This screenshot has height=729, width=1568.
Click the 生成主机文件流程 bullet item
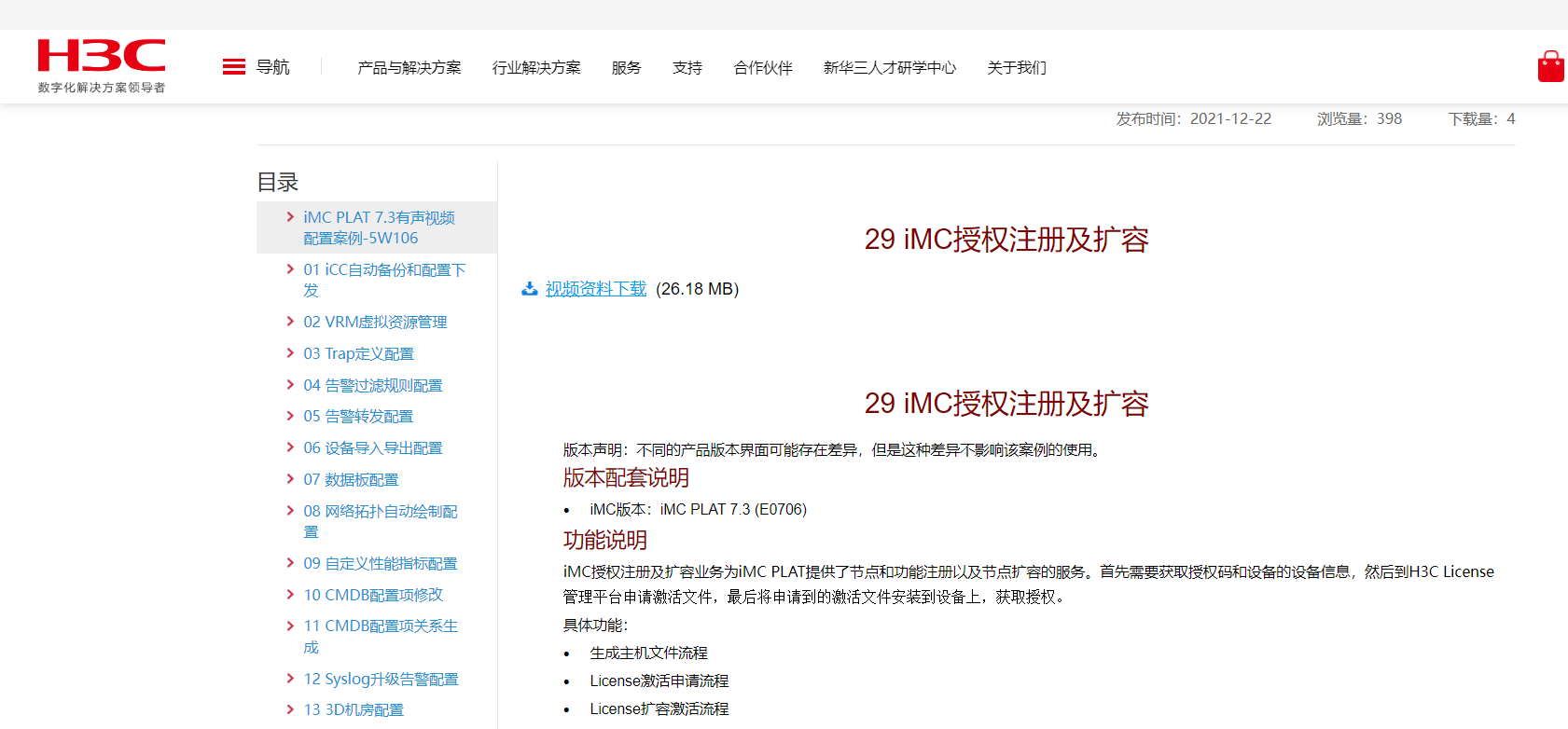[649, 653]
